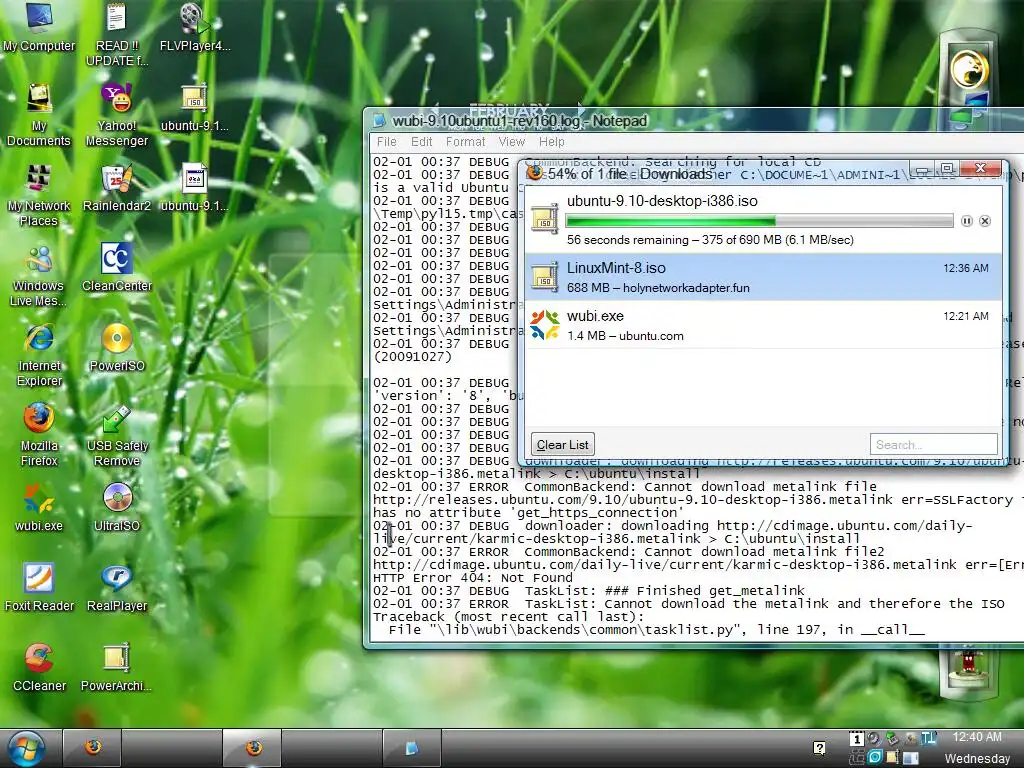1024x768 pixels.
Task: Select the wubi.exe download entry in Downloads
Action: tap(763, 325)
